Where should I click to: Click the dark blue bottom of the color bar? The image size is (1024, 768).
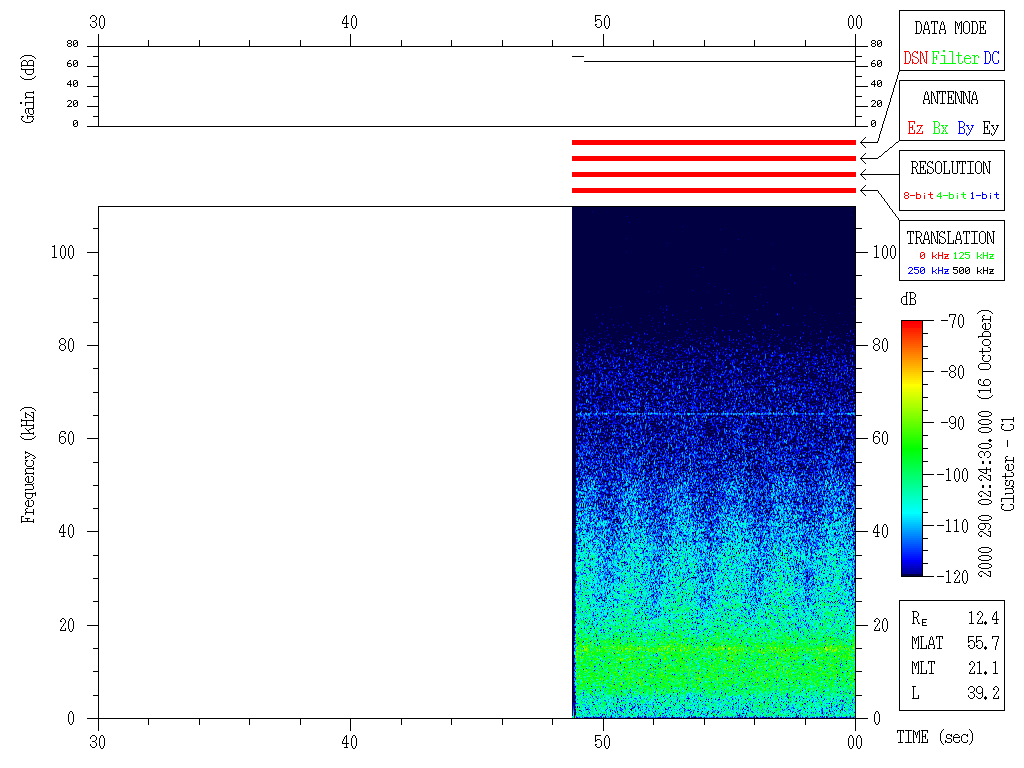pos(913,570)
